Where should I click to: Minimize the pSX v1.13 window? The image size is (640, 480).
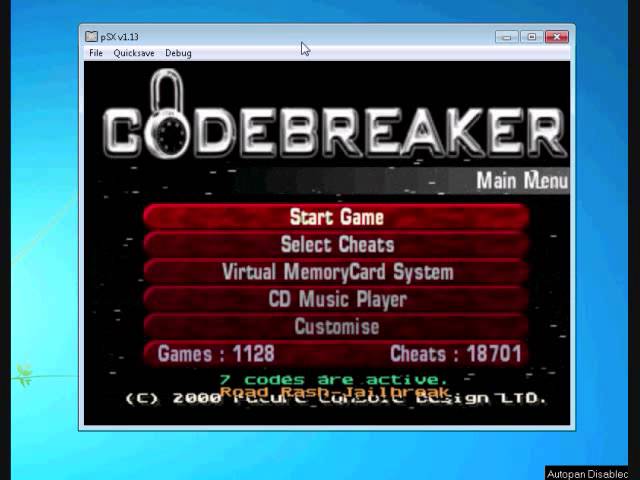click(x=507, y=37)
